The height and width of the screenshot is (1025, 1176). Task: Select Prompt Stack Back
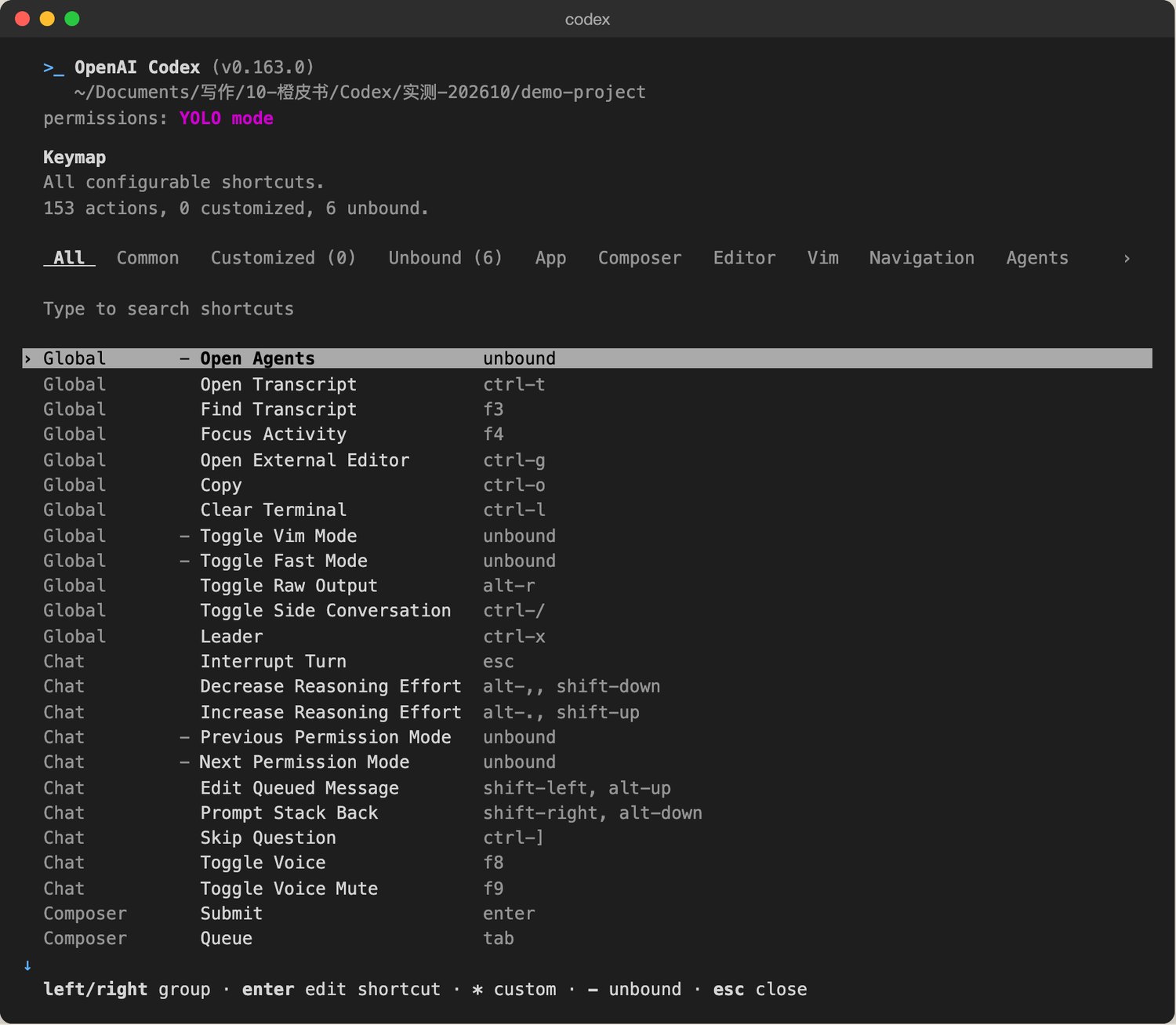[x=587, y=813]
